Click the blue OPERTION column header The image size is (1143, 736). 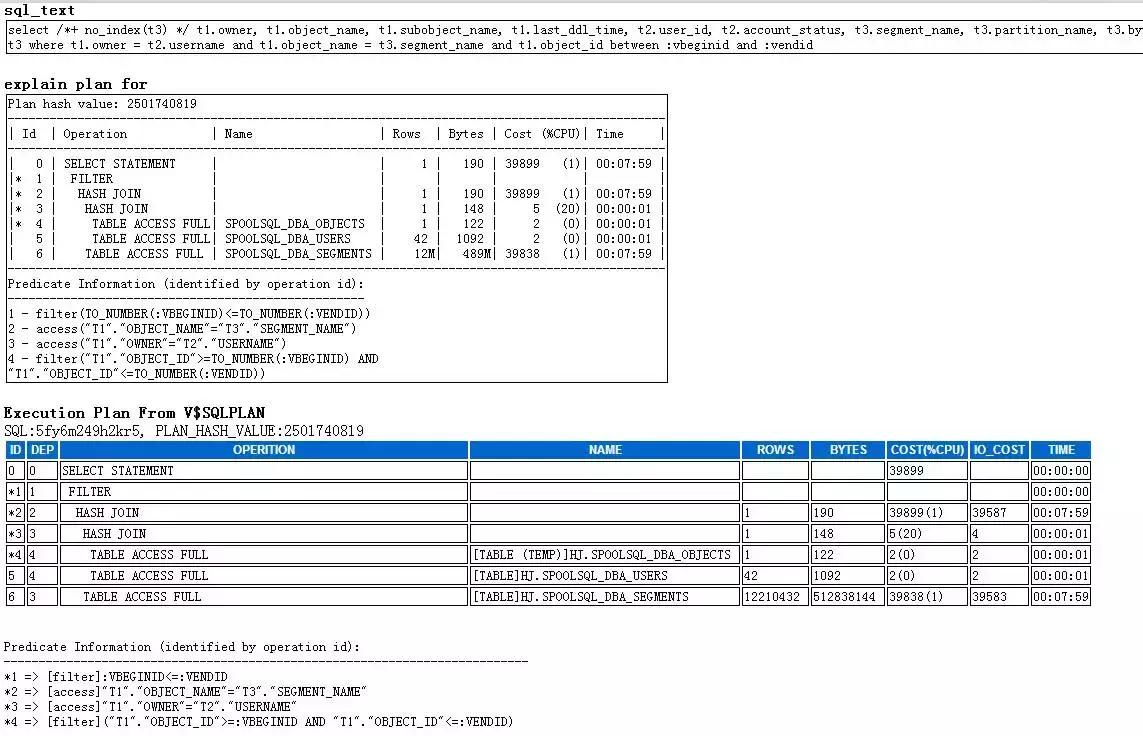click(x=264, y=450)
